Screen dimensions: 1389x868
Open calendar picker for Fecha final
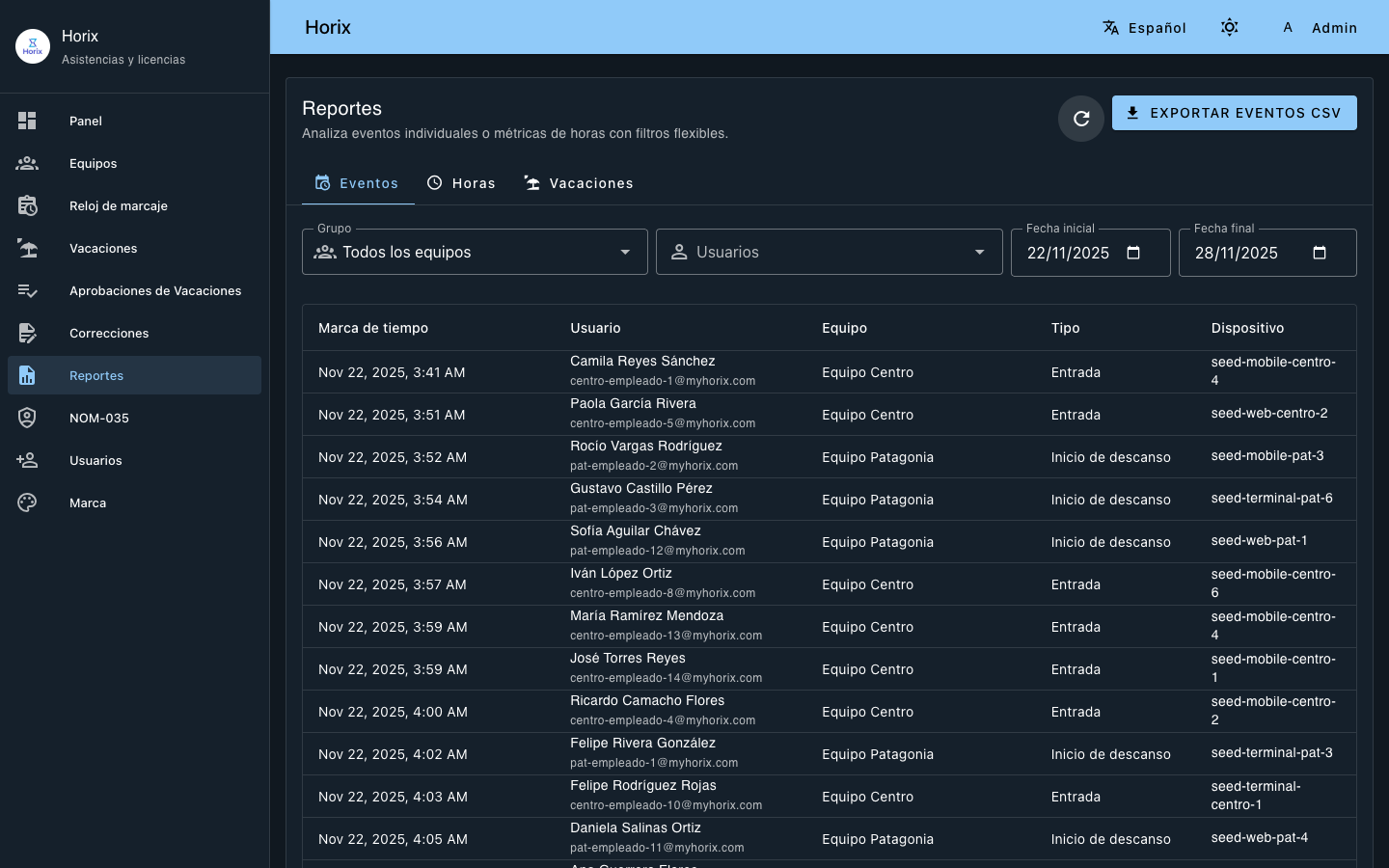tap(1320, 253)
